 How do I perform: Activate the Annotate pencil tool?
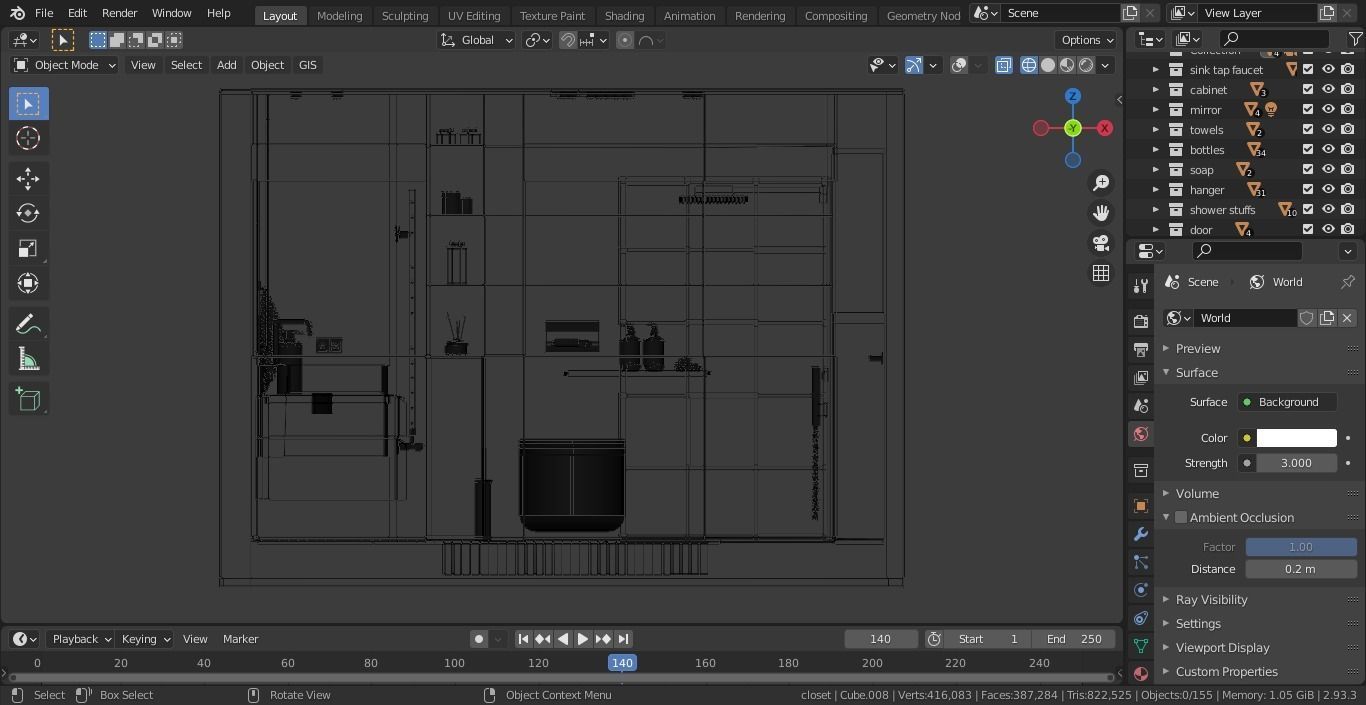(x=28, y=324)
